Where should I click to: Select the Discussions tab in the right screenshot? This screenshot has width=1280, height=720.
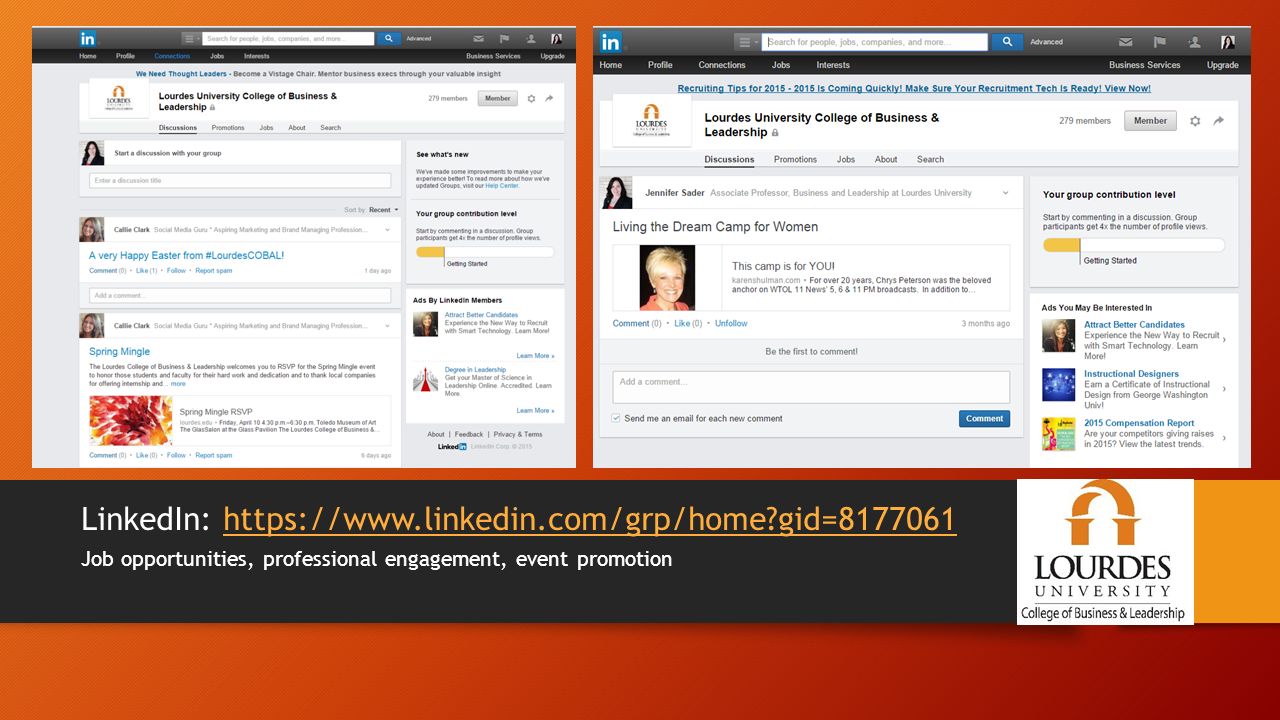click(729, 159)
